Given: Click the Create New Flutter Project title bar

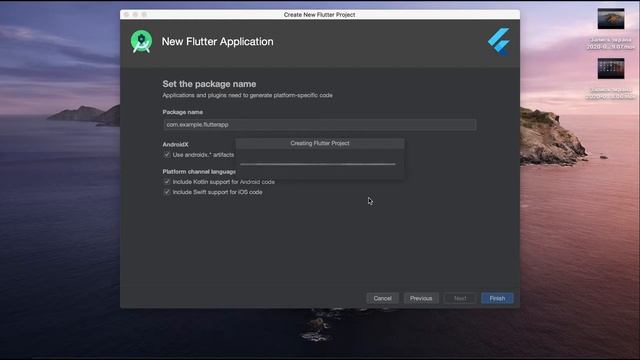Looking at the screenshot, I should [320, 14].
